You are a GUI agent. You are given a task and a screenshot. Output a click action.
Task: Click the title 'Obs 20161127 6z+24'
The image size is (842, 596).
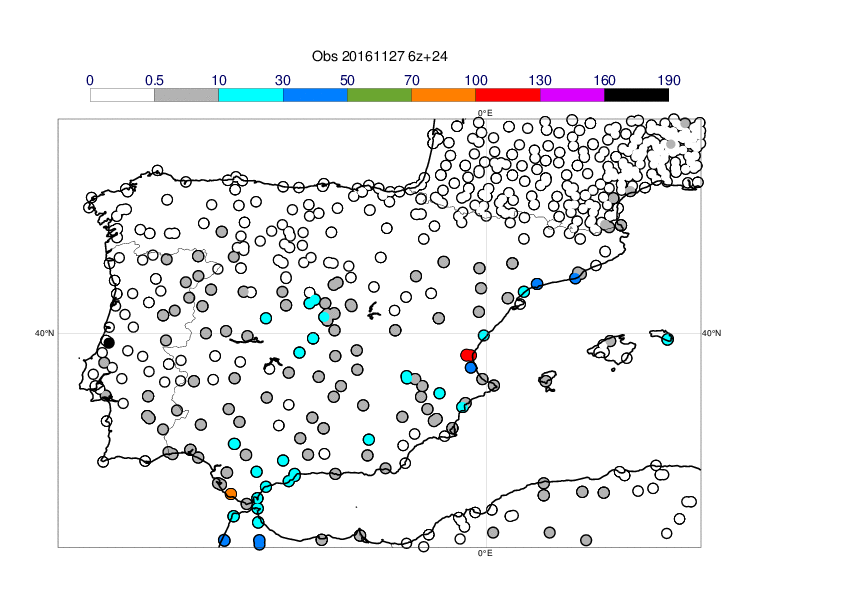pos(380,56)
